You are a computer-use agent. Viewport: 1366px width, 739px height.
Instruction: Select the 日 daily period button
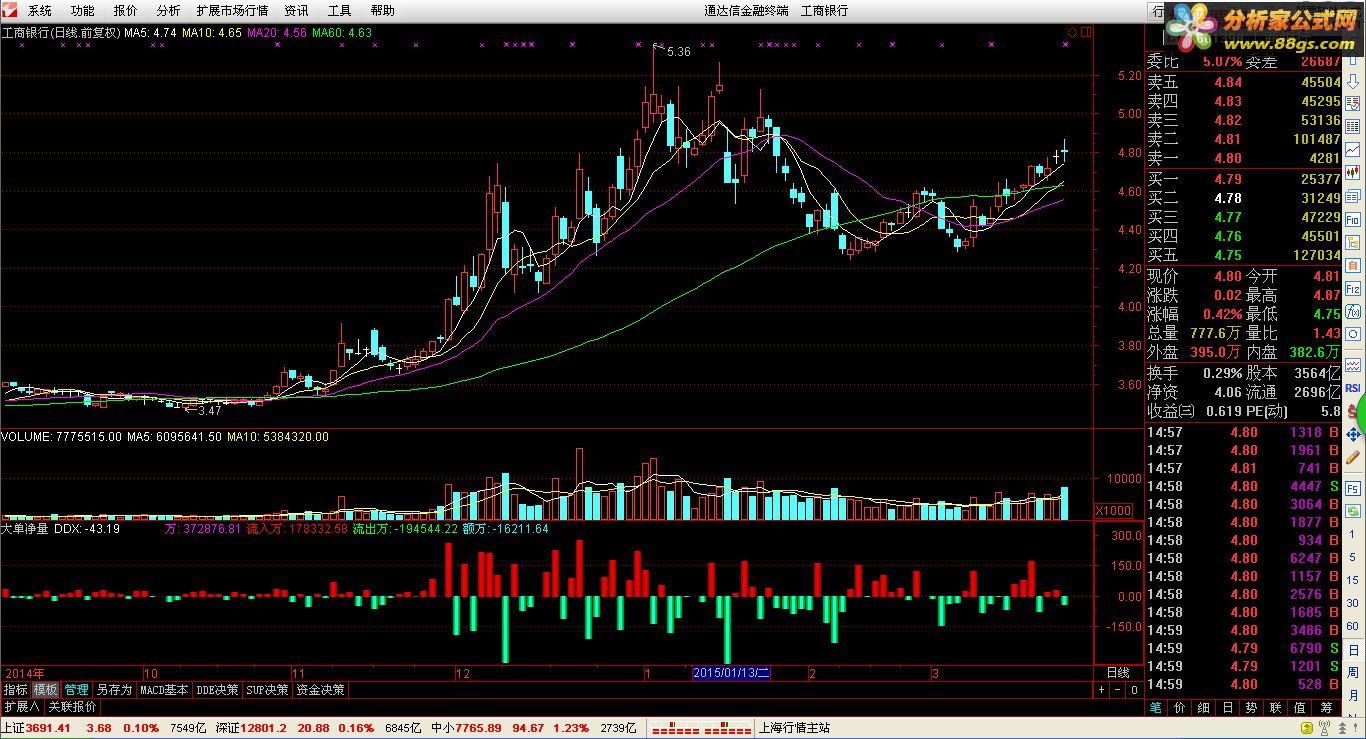[x=1353, y=650]
